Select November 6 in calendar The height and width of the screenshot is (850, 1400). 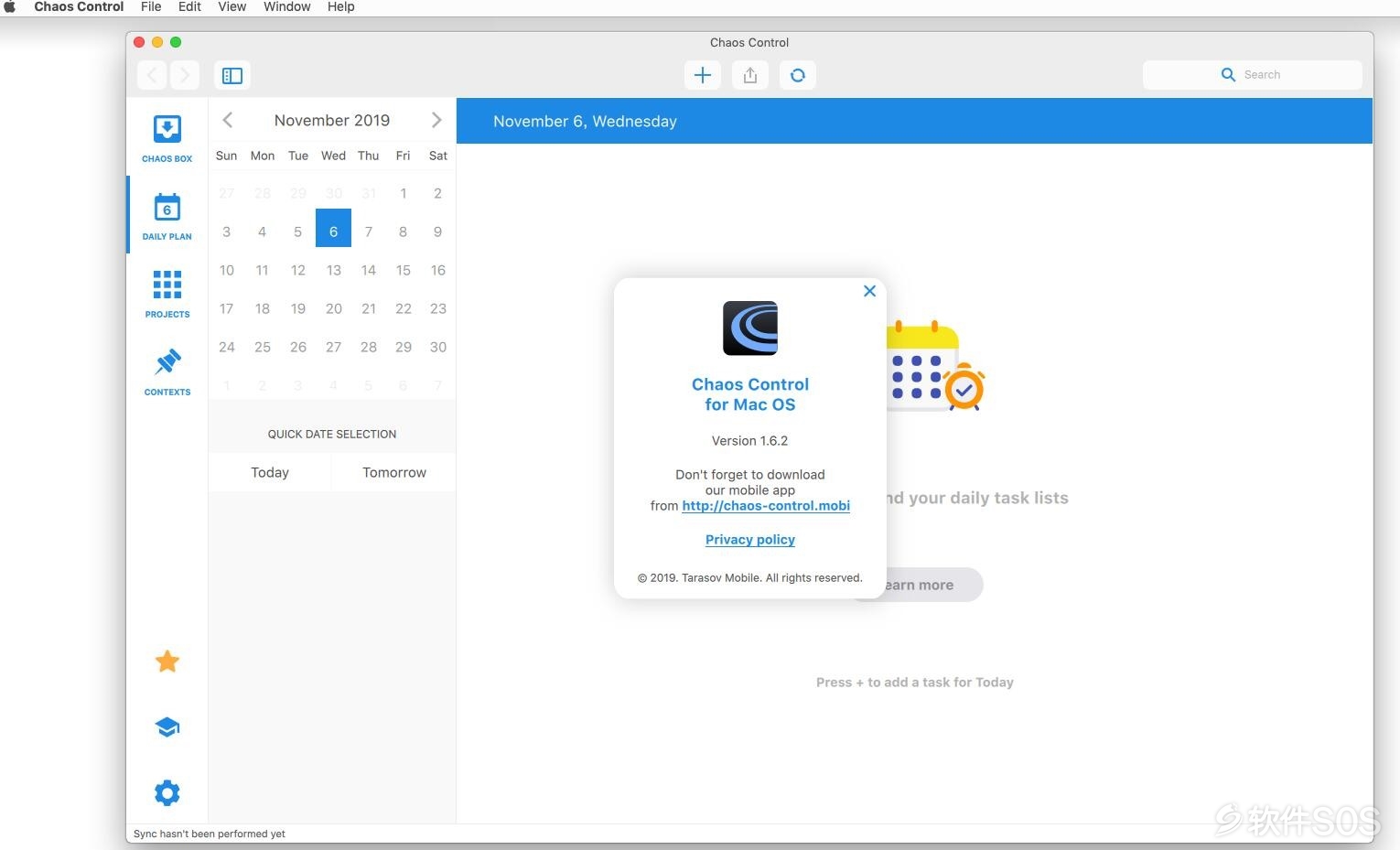click(333, 228)
